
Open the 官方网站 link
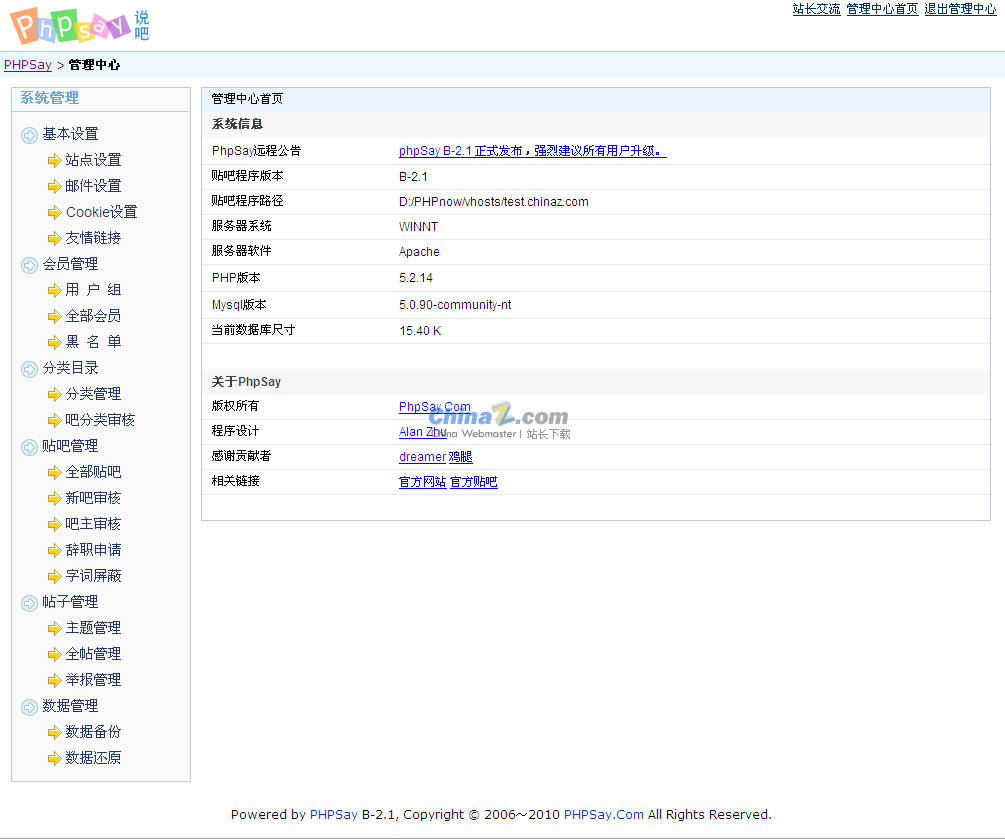[422, 482]
